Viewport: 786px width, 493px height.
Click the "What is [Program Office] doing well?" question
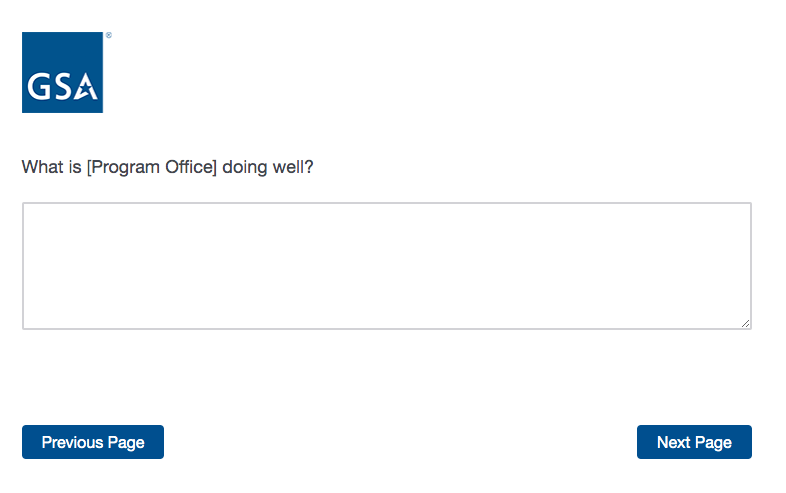tap(168, 167)
